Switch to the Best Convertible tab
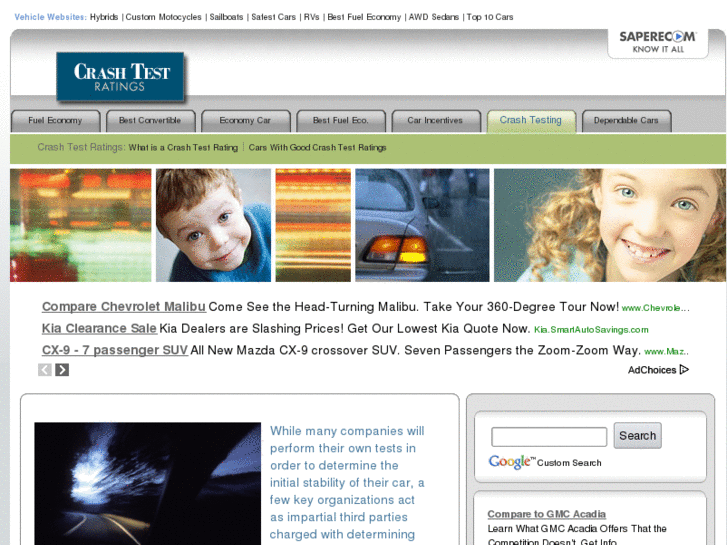 coord(150,121)
